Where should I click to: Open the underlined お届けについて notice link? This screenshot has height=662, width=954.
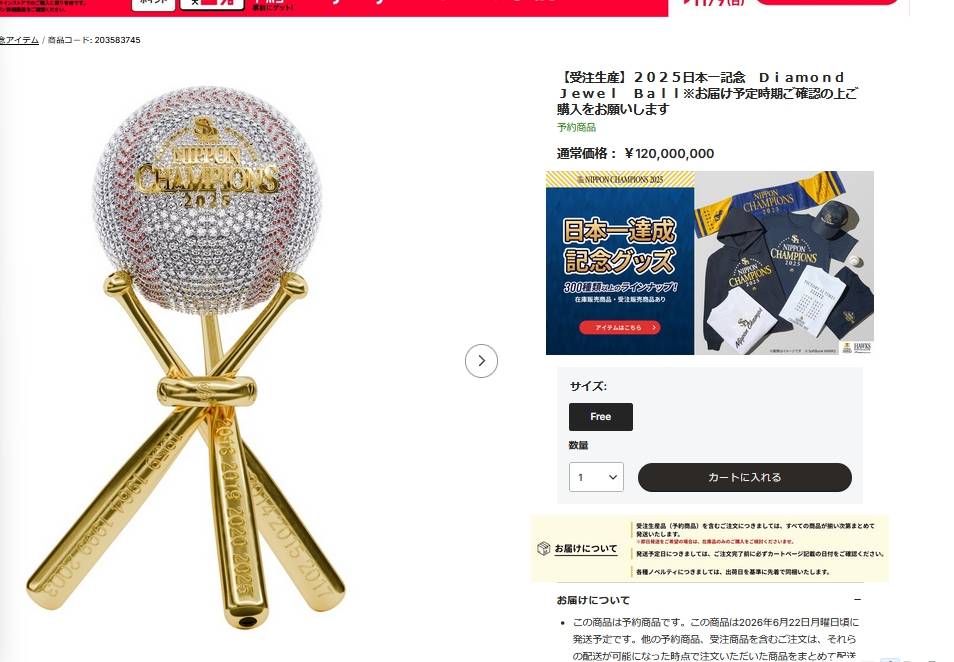(585, 548)
